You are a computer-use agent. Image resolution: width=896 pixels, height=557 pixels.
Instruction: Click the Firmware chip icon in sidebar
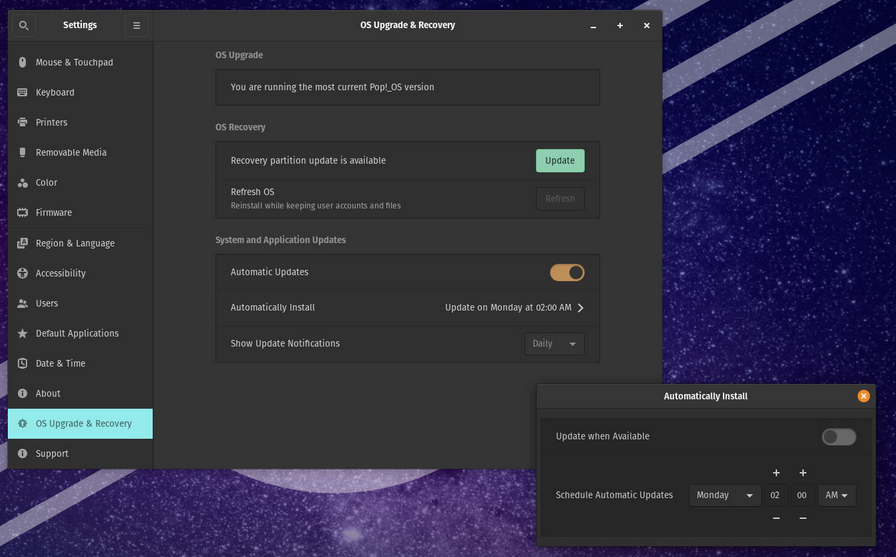23,213
